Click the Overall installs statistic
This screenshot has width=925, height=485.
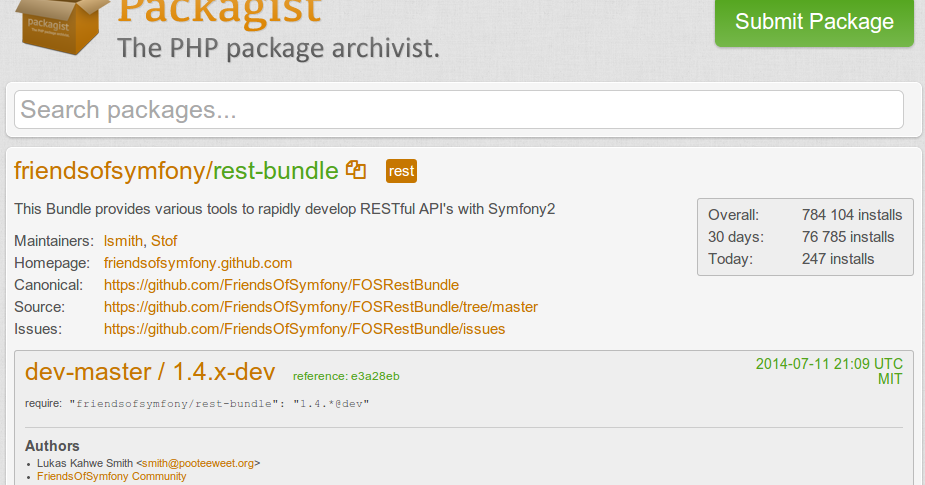tap(804, 215)
